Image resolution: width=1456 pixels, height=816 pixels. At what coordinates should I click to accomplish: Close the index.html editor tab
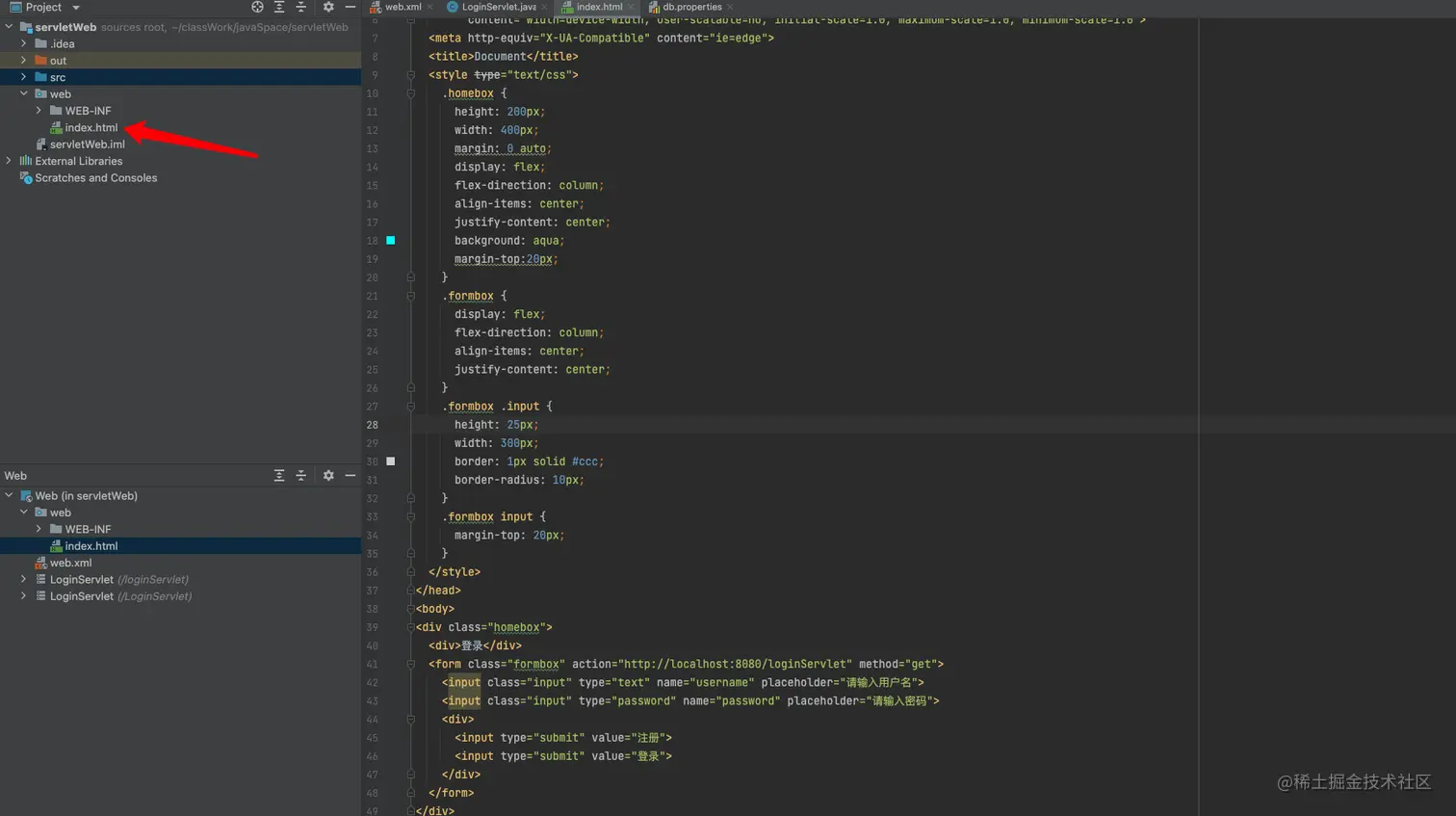tap(631, 7)
